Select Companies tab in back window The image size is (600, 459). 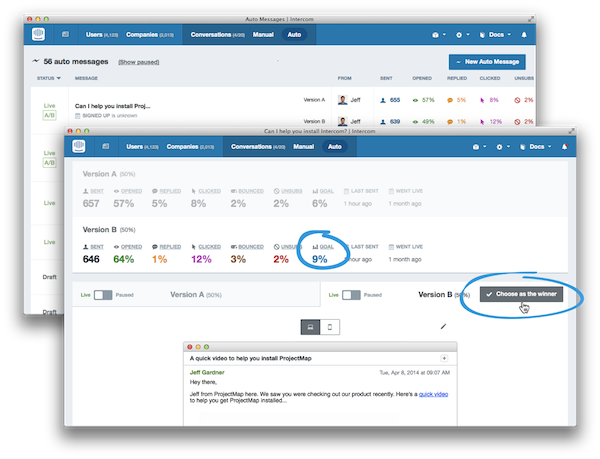pos(149,34)
